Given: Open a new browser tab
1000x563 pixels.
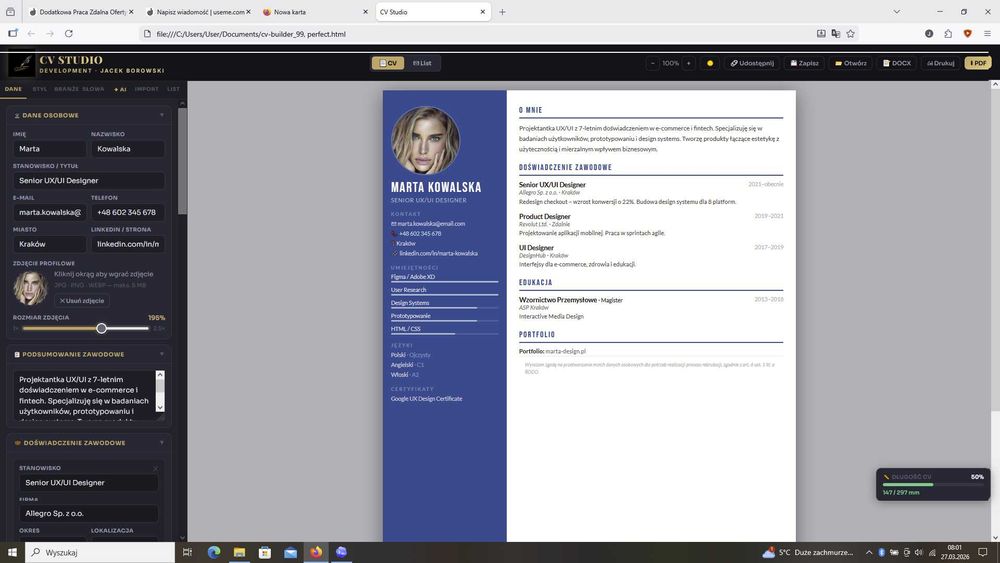Looking at the screenshot, I should click(502, 12).
